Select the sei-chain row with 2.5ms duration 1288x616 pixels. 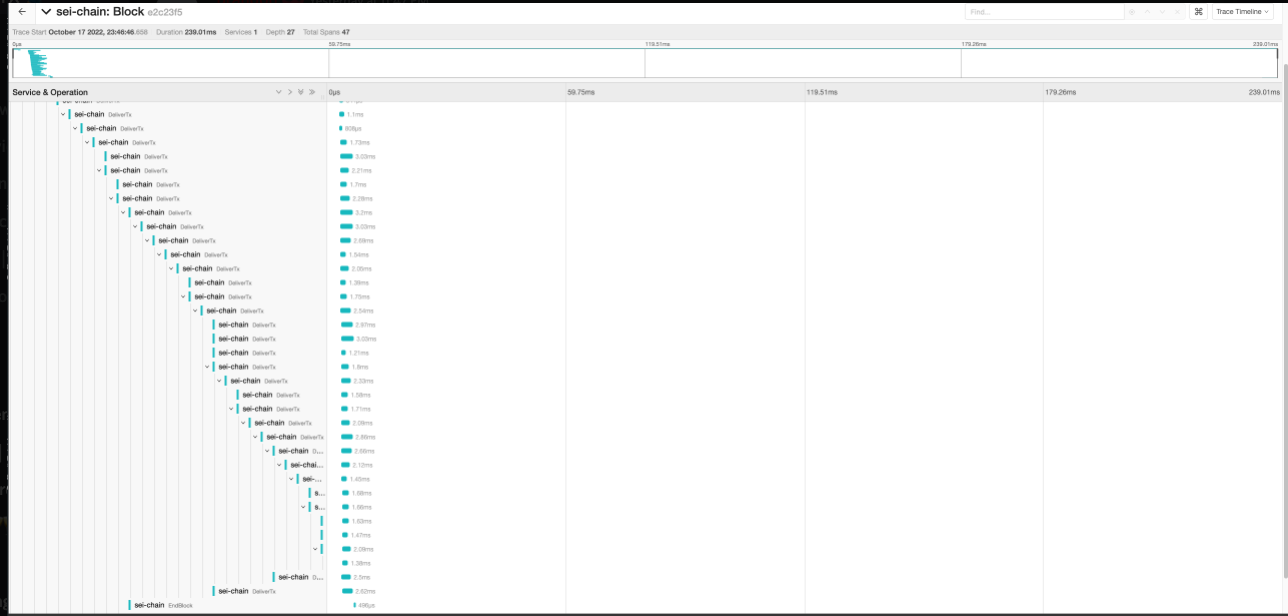(x=300, y=577)
